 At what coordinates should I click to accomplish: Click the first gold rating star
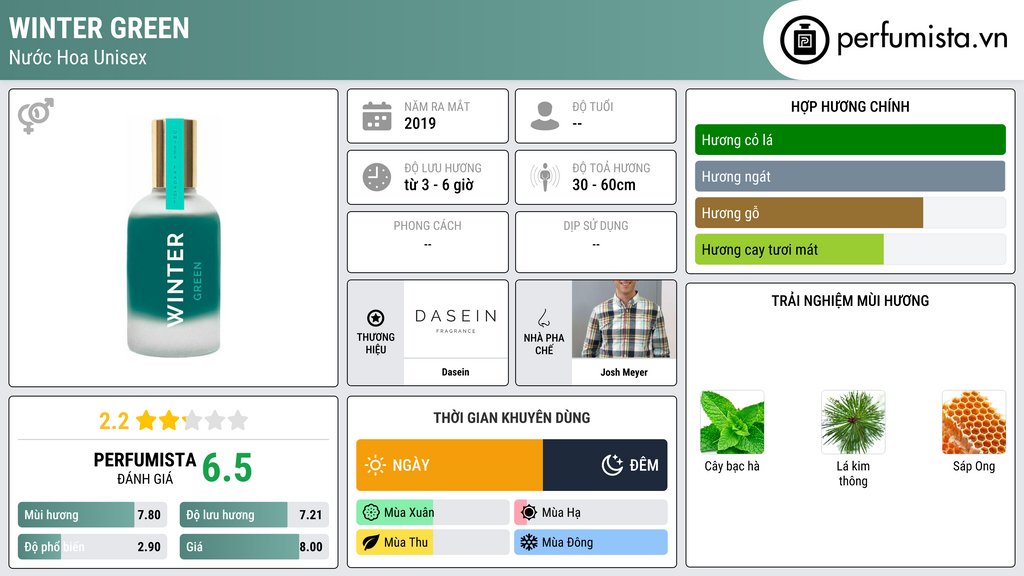146,420
